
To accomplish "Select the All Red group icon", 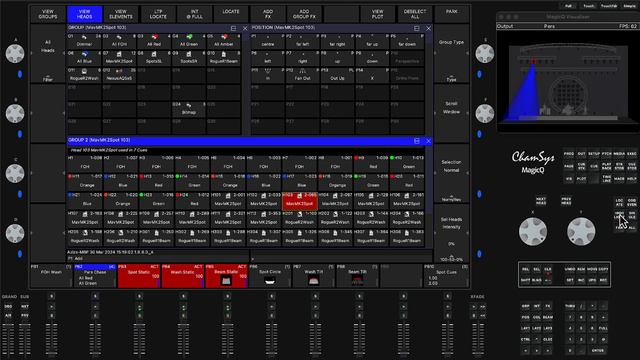I will coord(154,37).
